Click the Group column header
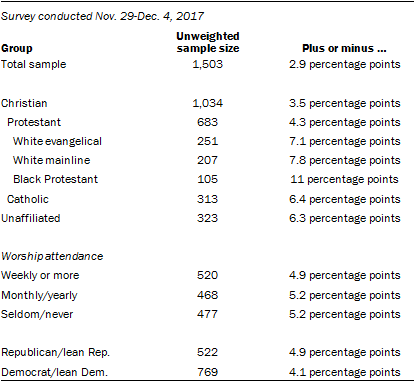416x382 pixels. pos(17,48)
